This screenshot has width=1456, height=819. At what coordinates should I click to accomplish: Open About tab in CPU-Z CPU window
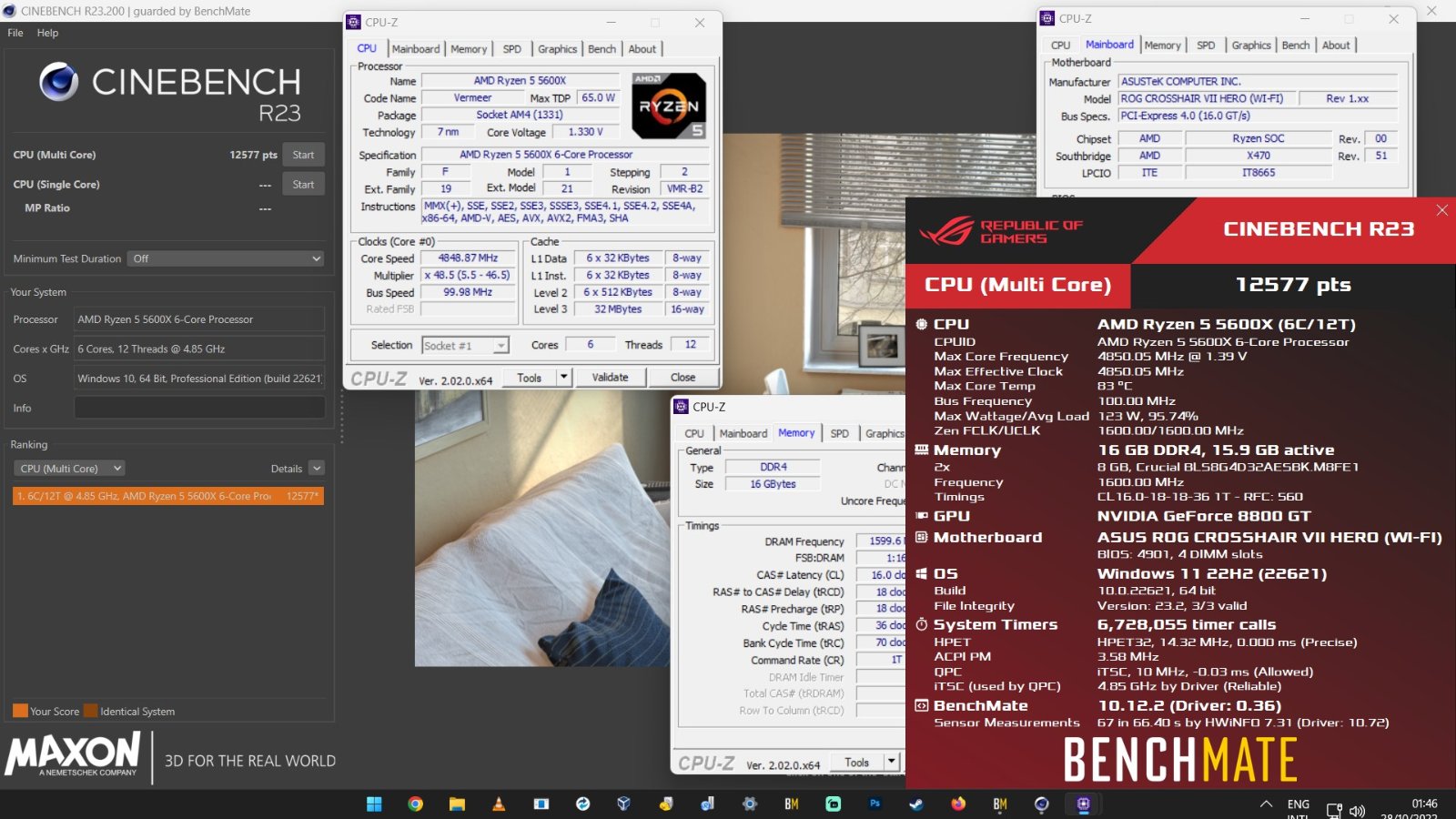[x=642, y=49]
